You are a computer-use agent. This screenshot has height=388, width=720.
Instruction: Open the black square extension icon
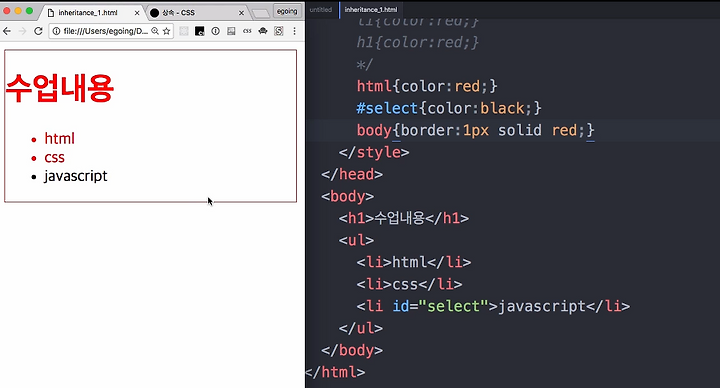(199, 31)
